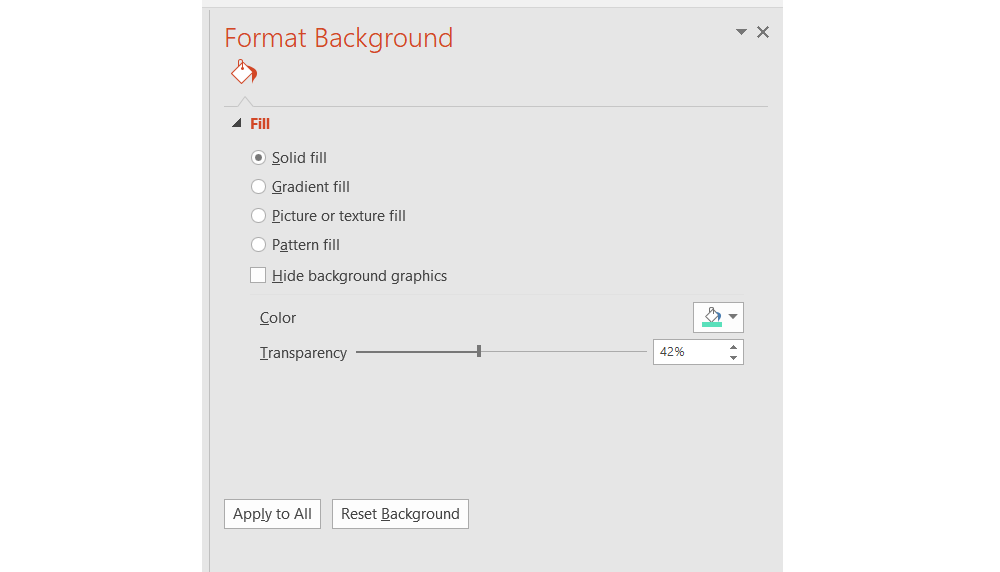
Task: Click the Format Background pane title
Action: coord(338,38)
